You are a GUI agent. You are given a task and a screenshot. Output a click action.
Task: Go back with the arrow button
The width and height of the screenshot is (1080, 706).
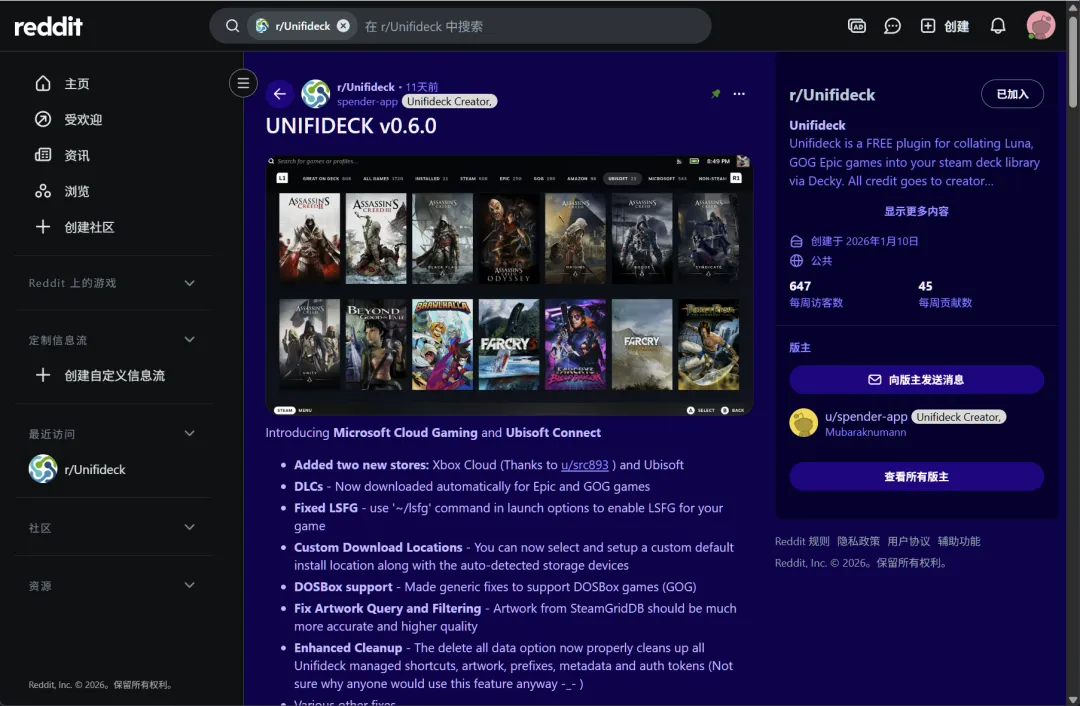pyautogui.click(x=280, y=94)
